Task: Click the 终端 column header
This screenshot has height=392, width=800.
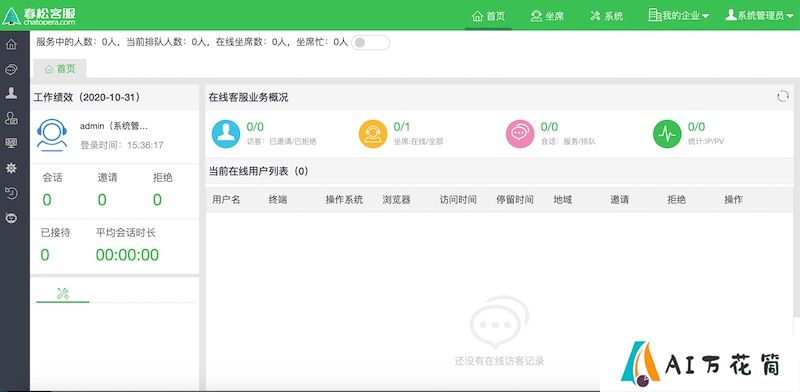Action: point(278,200)
